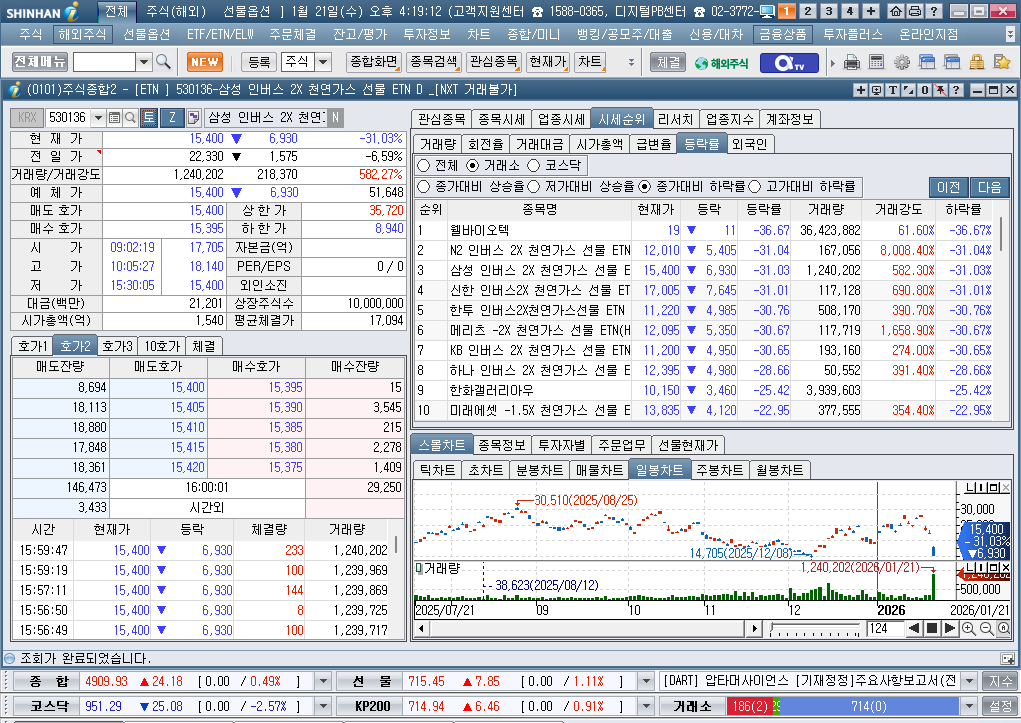The width and height of the screenshot is (1021, 723).
Task: Click the plus icon in 주식종합2 title bar
Action: coord(860,90)
